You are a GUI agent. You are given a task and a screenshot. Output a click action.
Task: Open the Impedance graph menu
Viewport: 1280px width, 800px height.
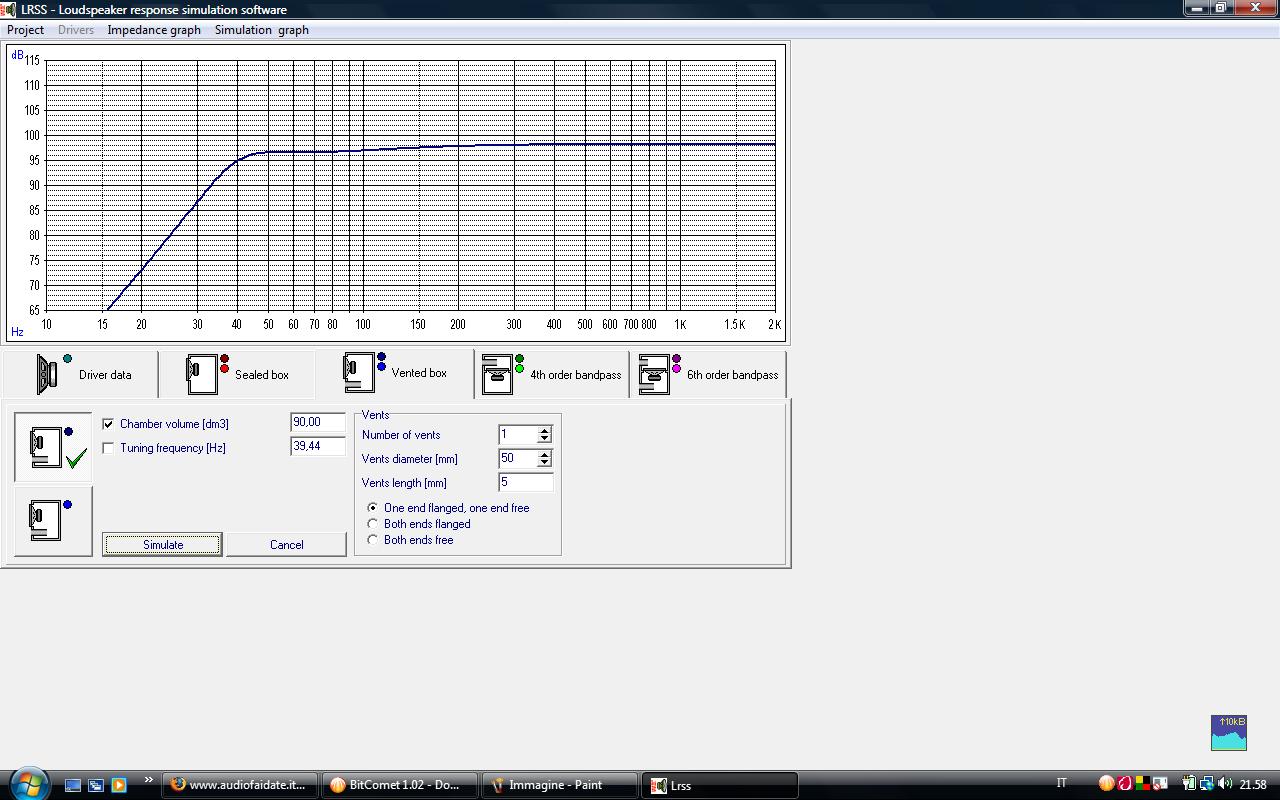154,30
